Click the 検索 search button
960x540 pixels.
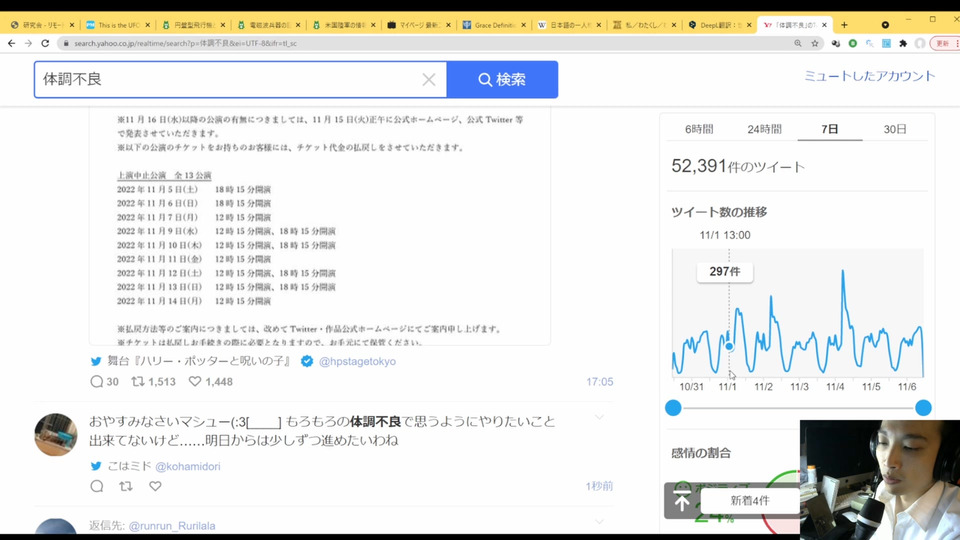pyautogui.click(x=502, y=80)
